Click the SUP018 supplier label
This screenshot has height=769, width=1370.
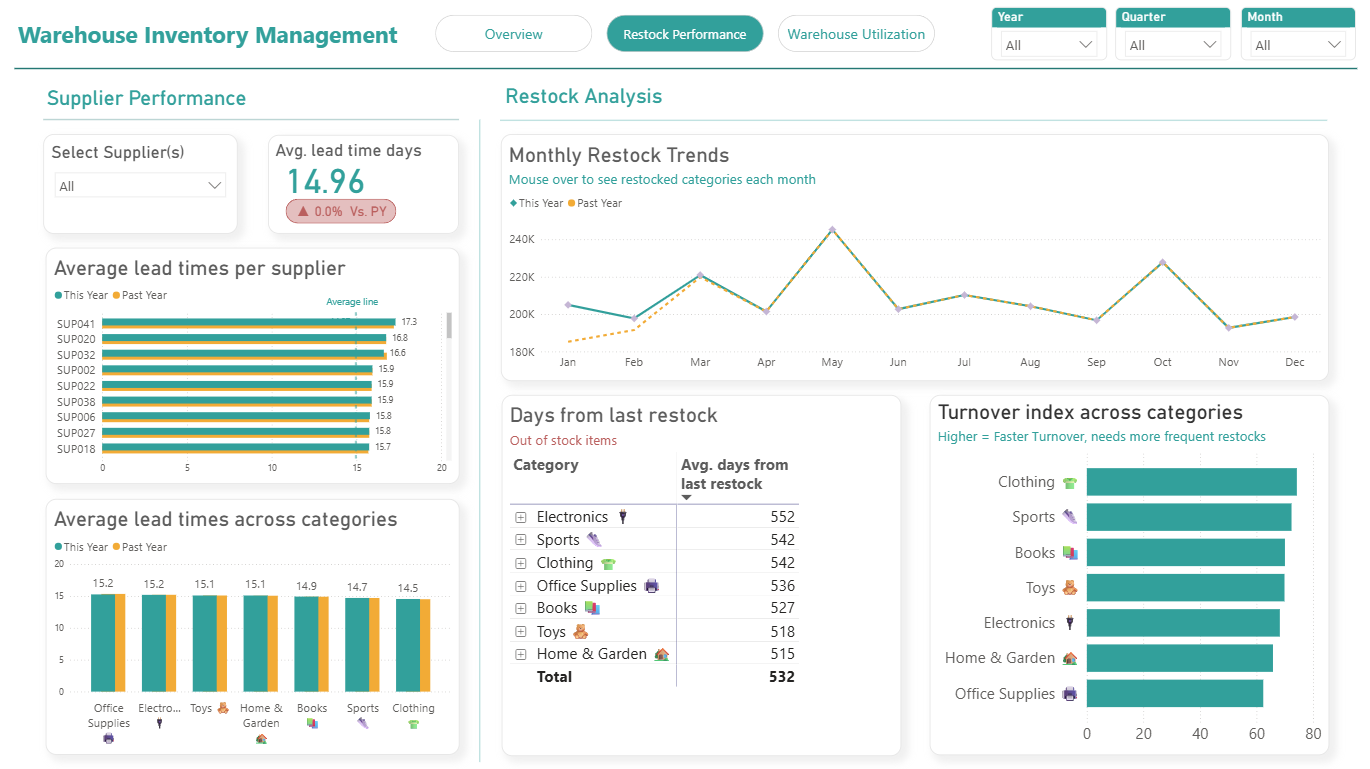(76, 449)
